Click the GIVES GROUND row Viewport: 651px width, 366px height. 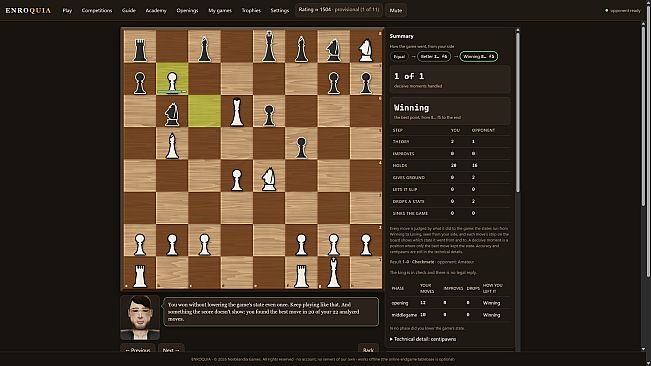point(450,177)
